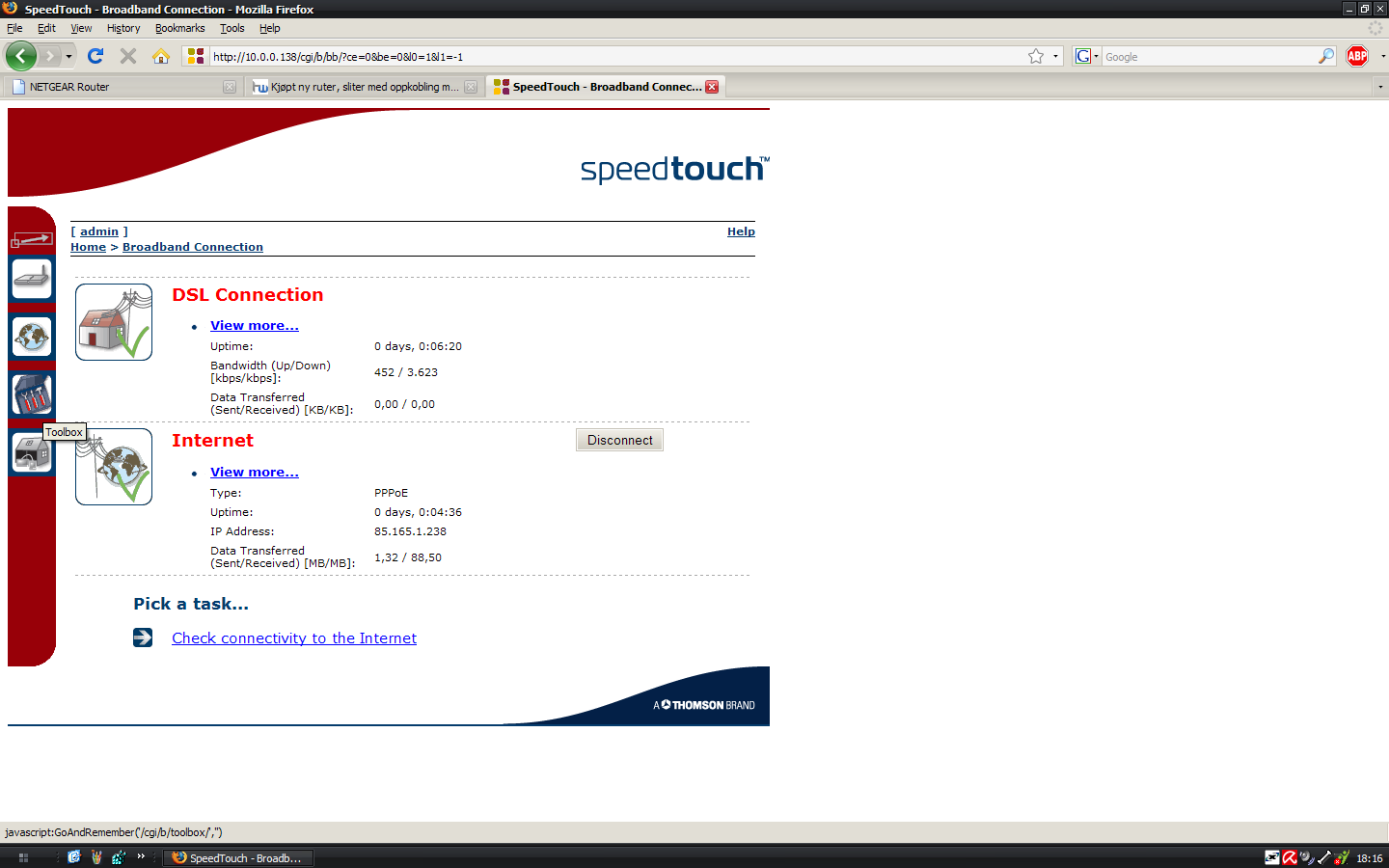Open the Home Network house sidebar icon
The image size is (1389, 868).
pyautogui.click(x=32, y=452)
